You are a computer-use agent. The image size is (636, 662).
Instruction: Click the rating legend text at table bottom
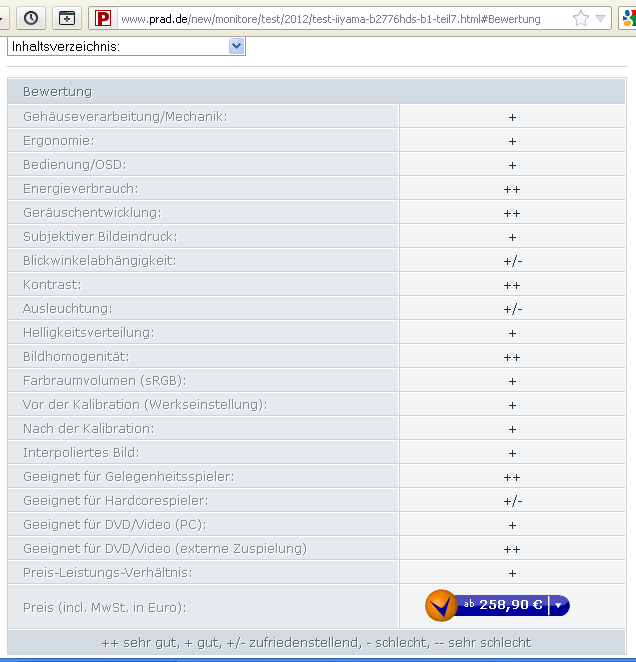coord(316,642)
